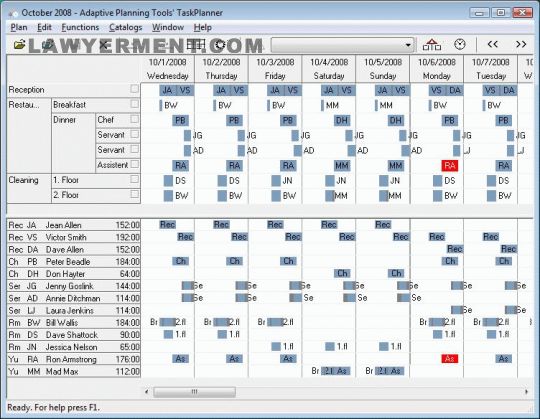The image size is (540, 419).
Task: Toggle the second Servant row checkbox
Action: tap(135, 149)
